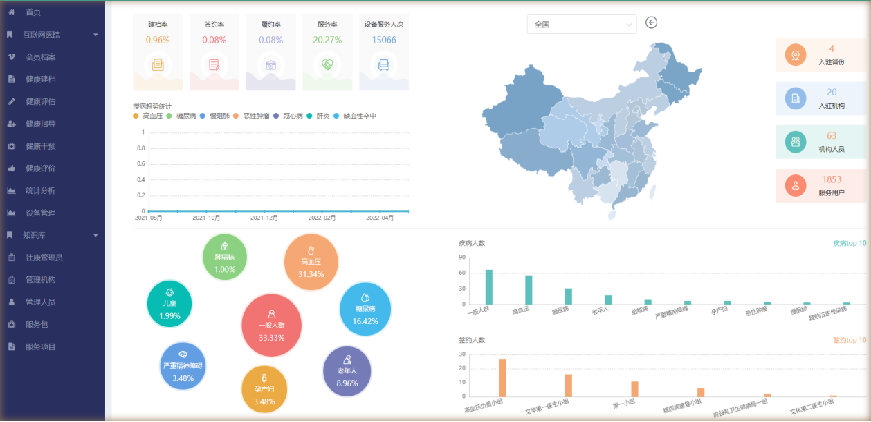This screenshot has height=422, width=871.
Task: Click the orange icon on top-right stat card
Action: point(795,54)
